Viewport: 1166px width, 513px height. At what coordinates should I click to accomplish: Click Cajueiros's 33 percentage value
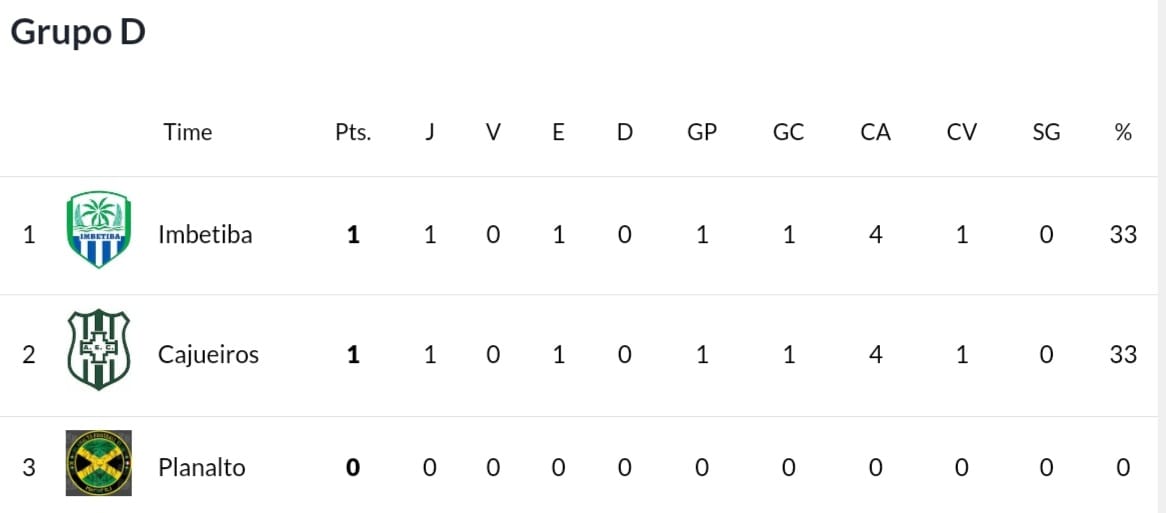point(1123,355)
